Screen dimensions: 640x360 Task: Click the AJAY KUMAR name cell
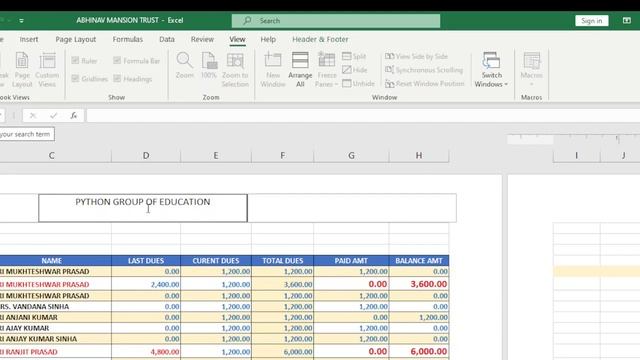[56, 328]
